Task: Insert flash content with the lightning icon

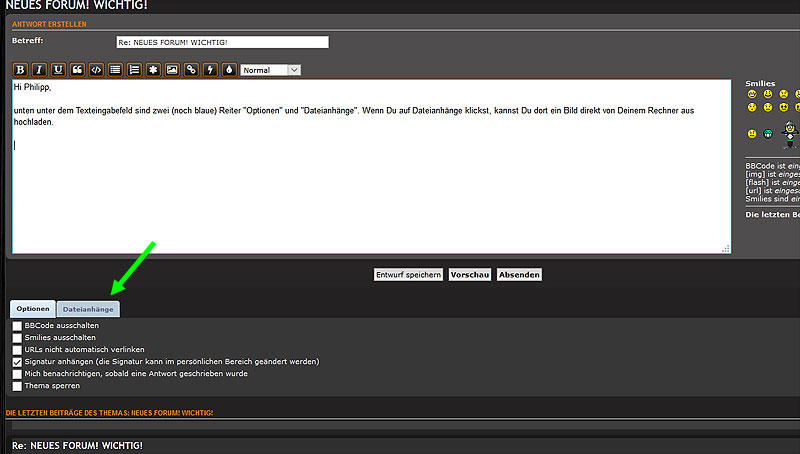Action: click(210, 70)
